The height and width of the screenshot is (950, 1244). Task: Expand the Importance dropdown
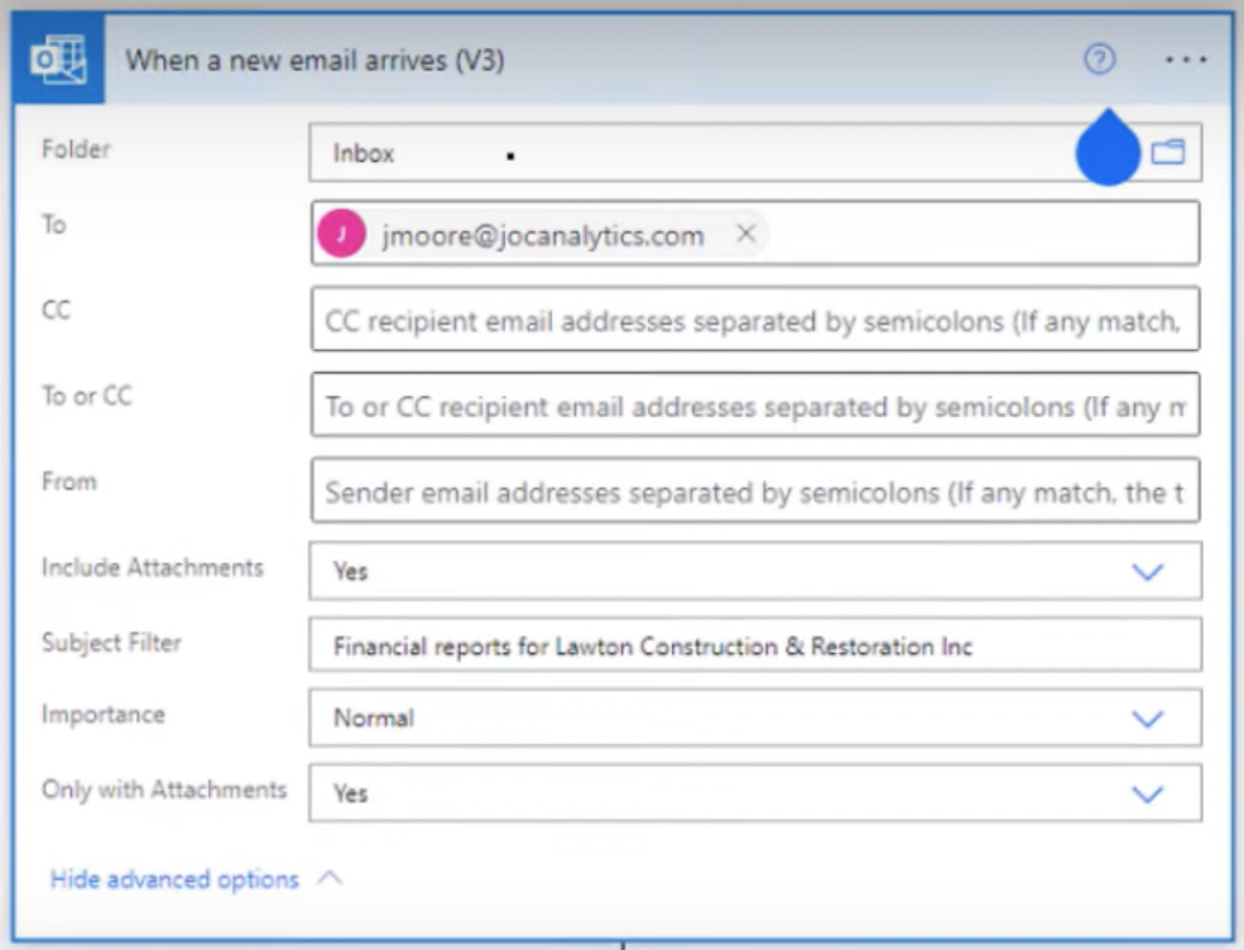click(x=1147, y=718)
